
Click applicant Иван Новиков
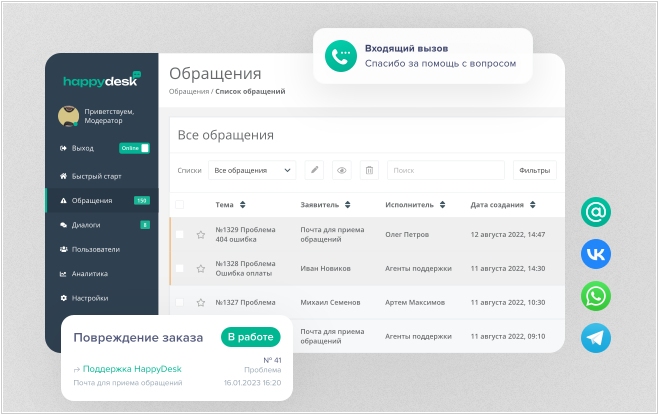click(325, 268)
